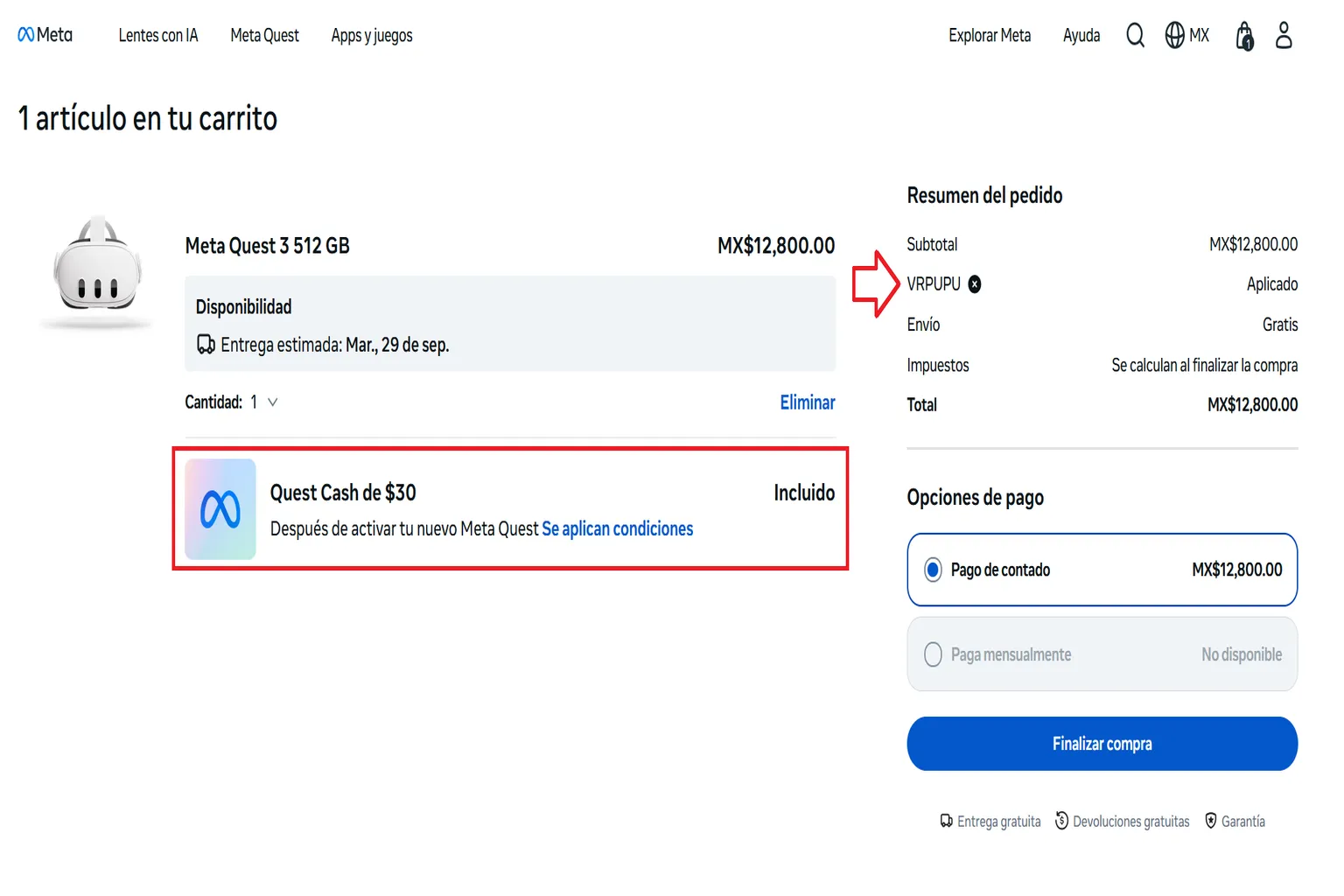Click the Incluido label for Quest Cash

804,493
